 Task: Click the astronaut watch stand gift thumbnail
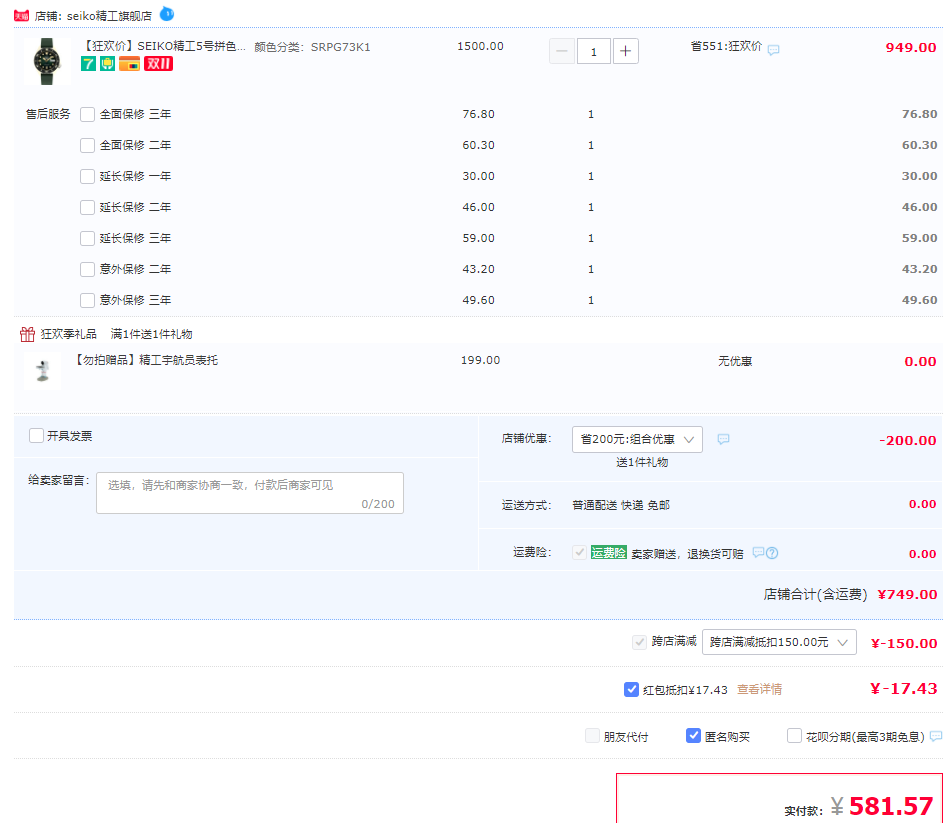pyautogui.click(x=42, y=370)
